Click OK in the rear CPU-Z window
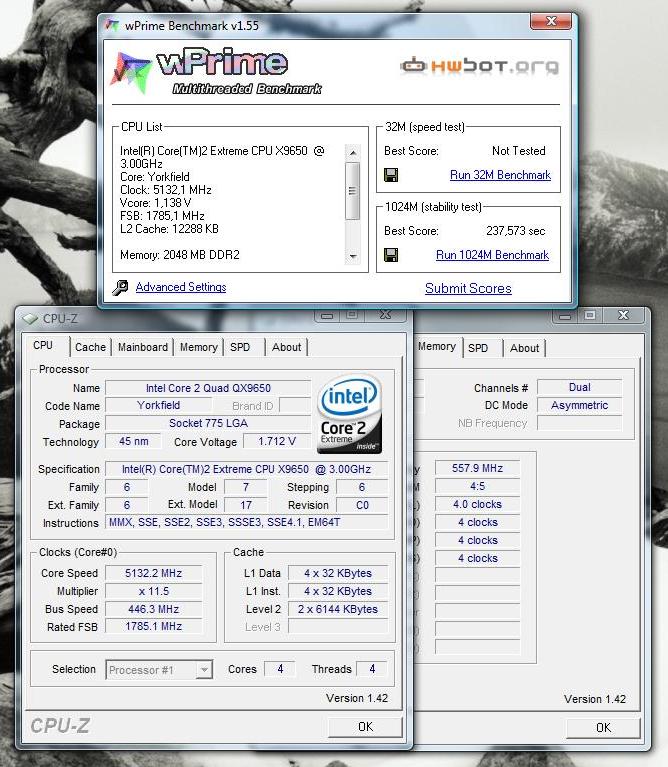This screenshot has height=767, width=668. tap(603, 728)
